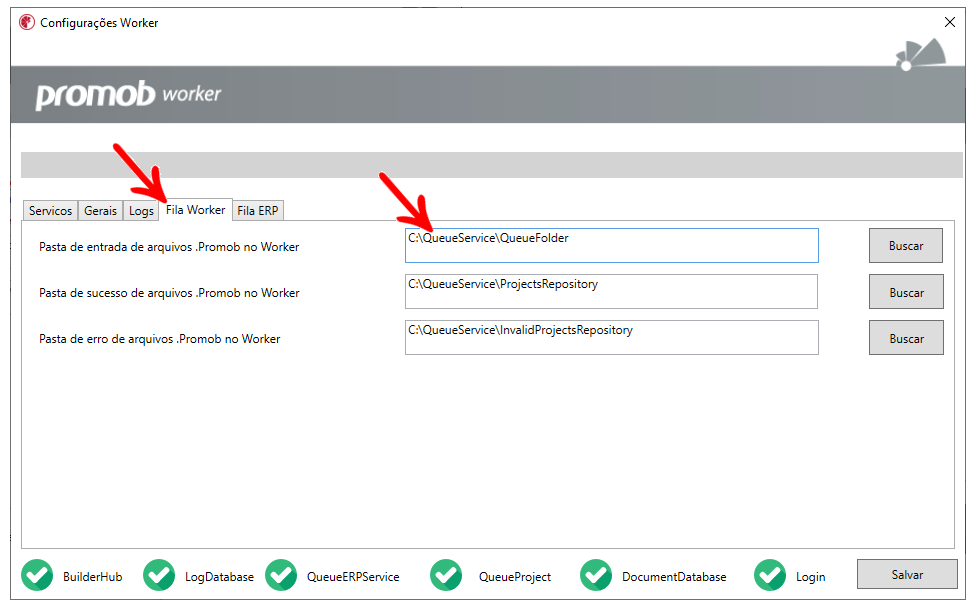Switch to the Gerais tab

point(100,210)
